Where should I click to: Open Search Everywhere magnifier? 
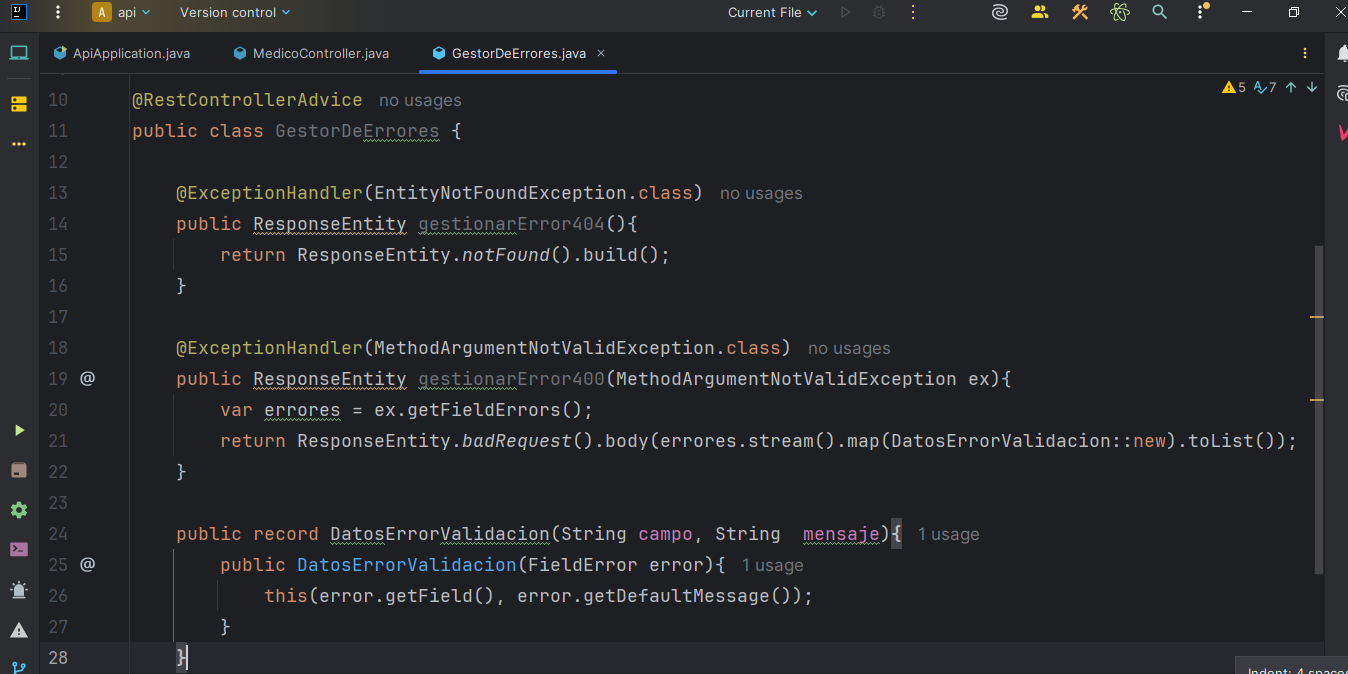[x=1159, y=13]
